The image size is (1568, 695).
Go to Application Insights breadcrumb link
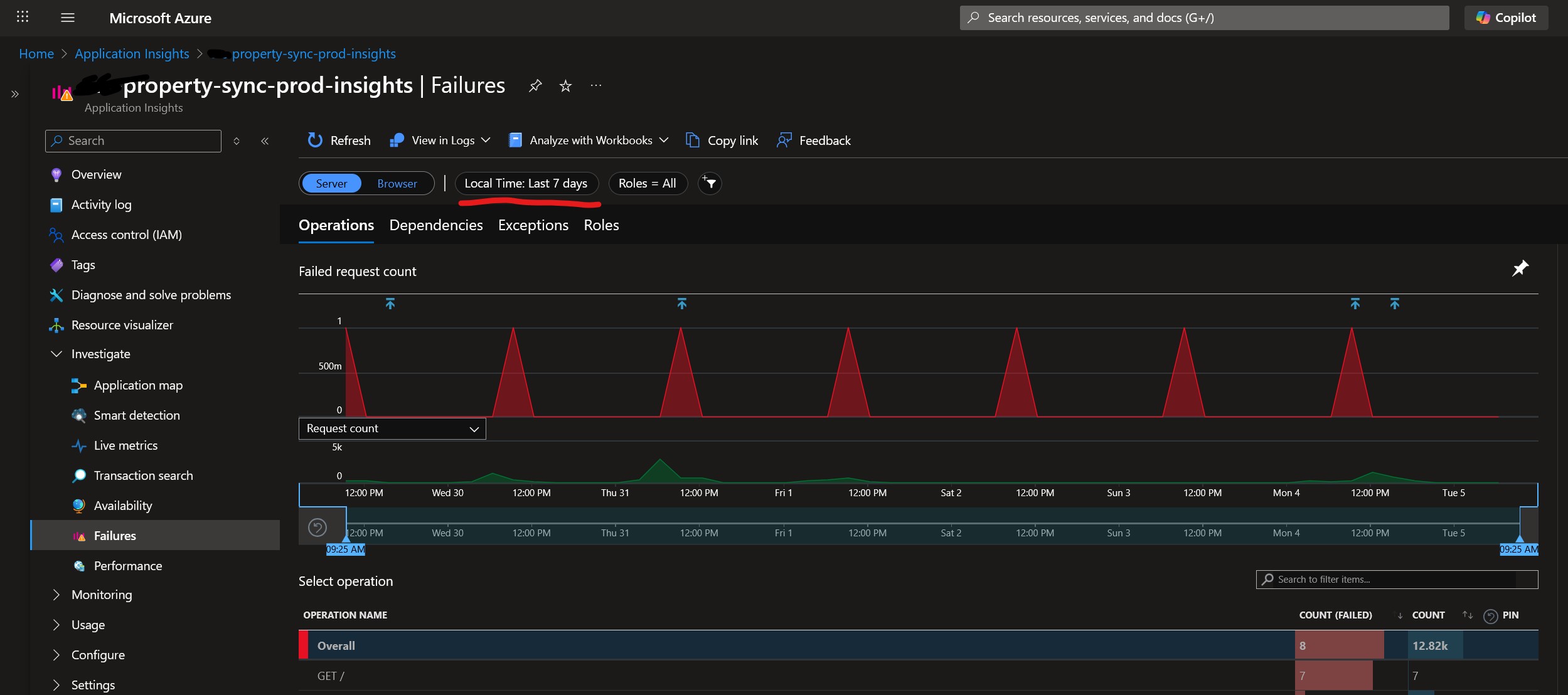pyautogui.click(x=132, y=54)
